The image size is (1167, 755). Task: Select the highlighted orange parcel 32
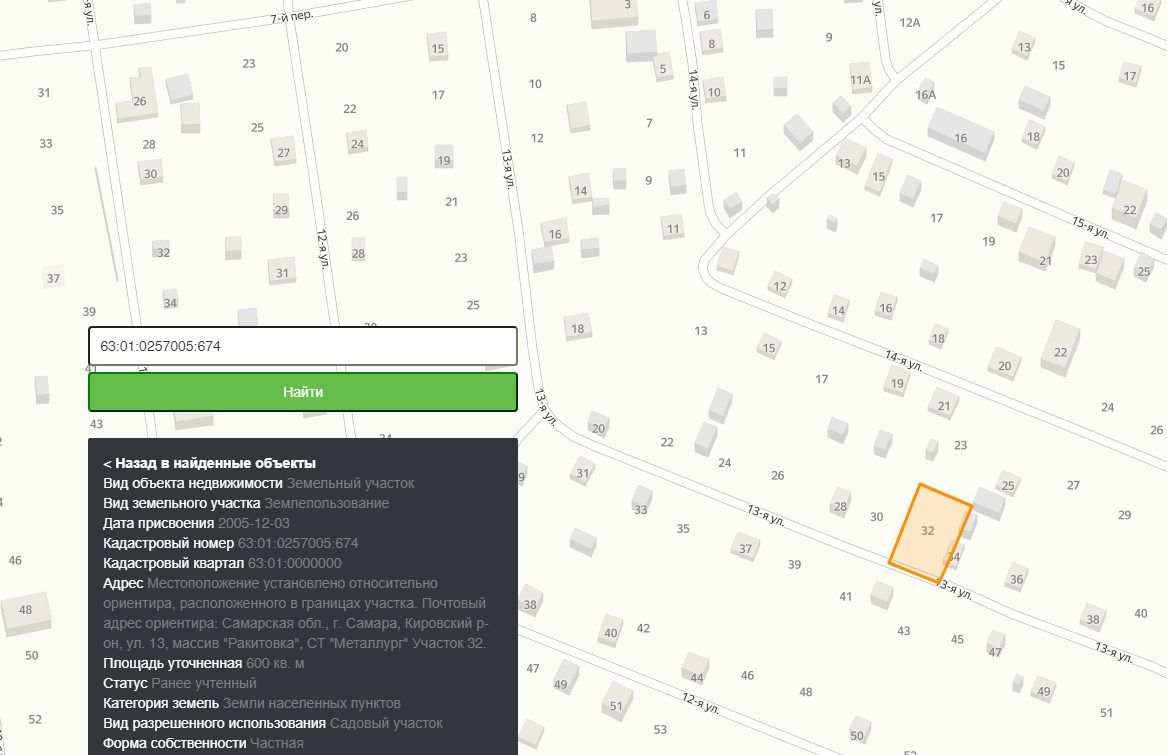point(930,532)
